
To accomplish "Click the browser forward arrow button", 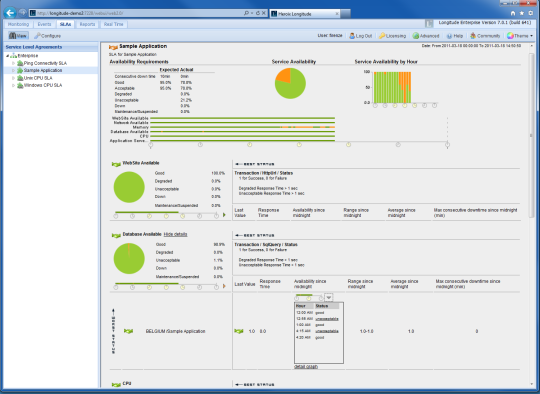I will pos(22,13).
